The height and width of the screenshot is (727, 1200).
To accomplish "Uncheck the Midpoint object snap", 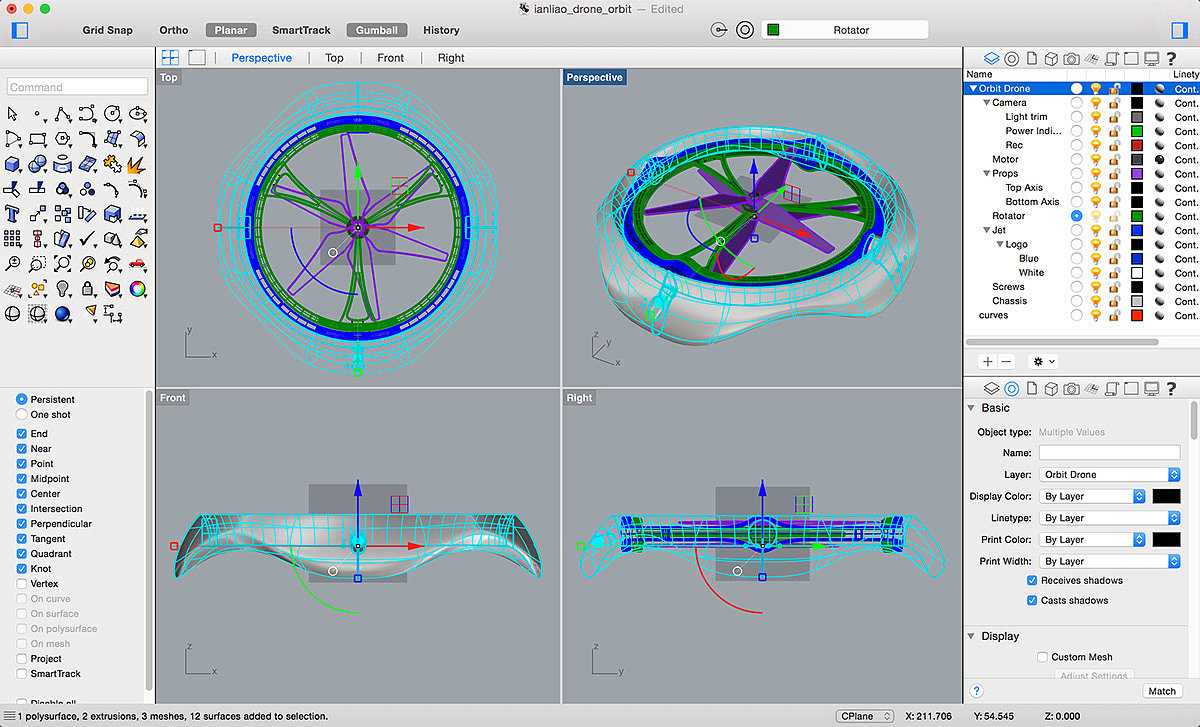I will (x=22, y=479).
